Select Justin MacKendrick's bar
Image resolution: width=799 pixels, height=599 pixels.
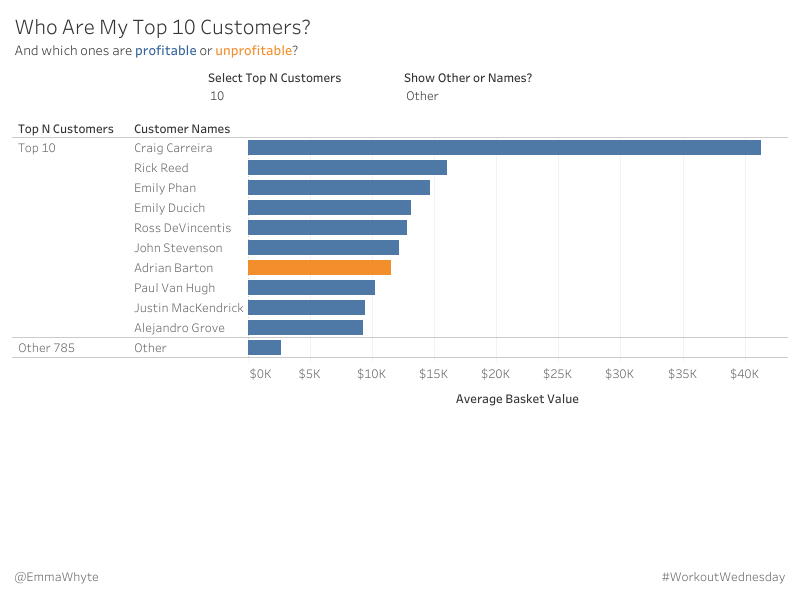306,308
